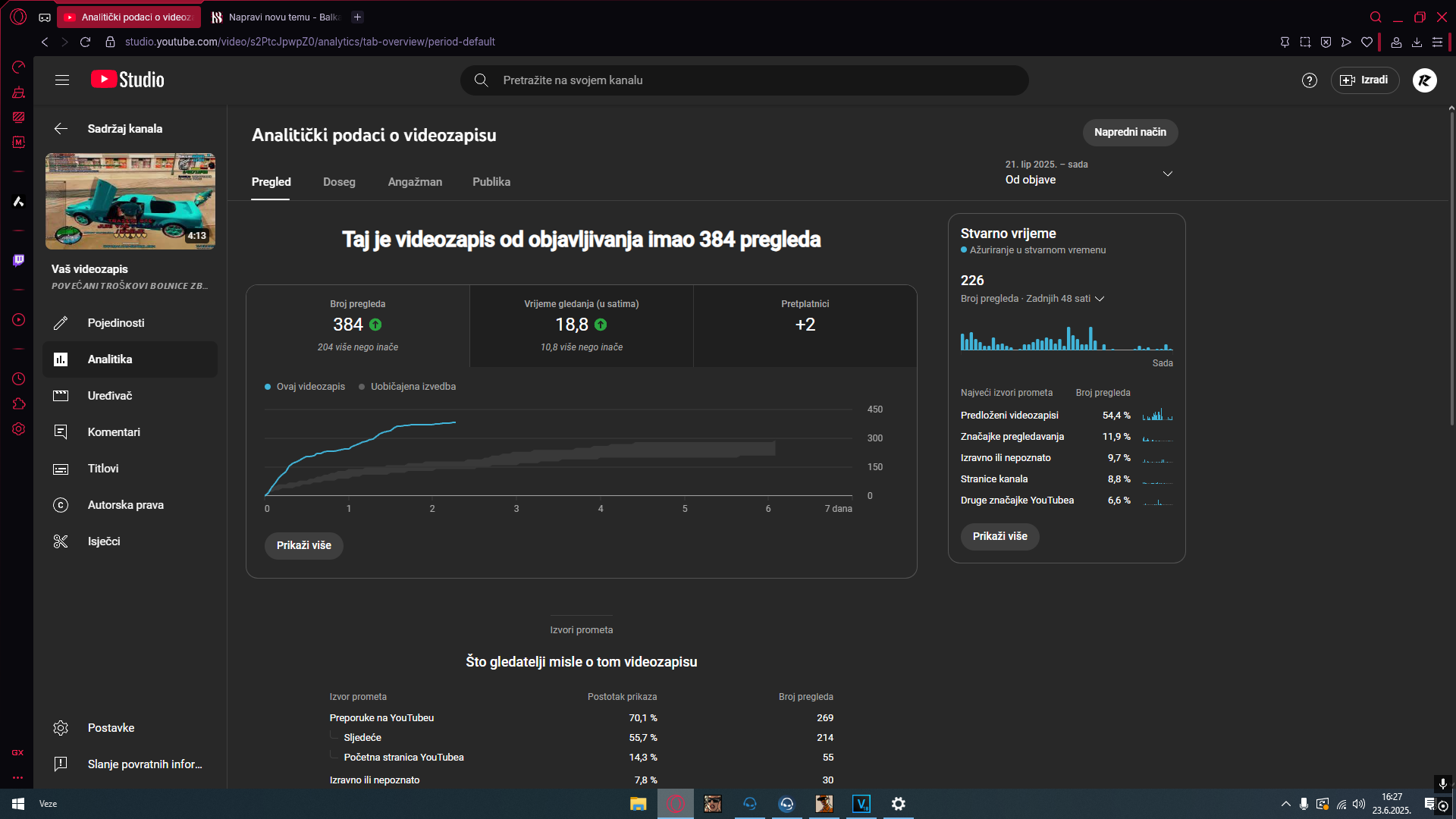Open the hamburger menu next to Studio logo
The image size is (1456, 819).
62,80
